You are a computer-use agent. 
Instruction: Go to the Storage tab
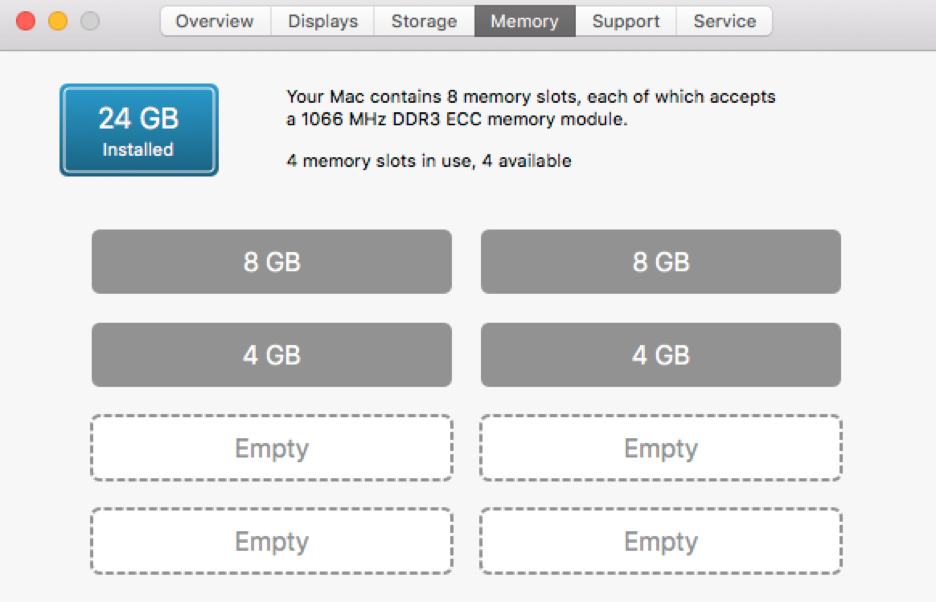(424, 21)
